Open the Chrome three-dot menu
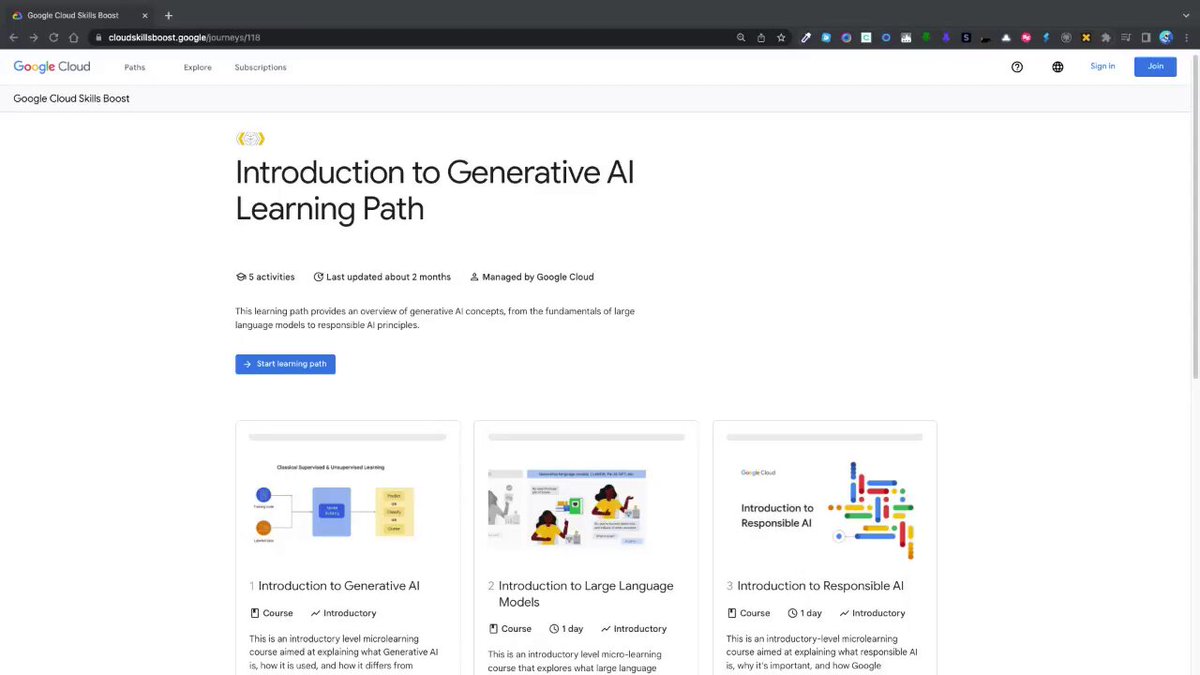Image resolution: width=1200 pixels, height=675 pixels. pos(1186,37)
